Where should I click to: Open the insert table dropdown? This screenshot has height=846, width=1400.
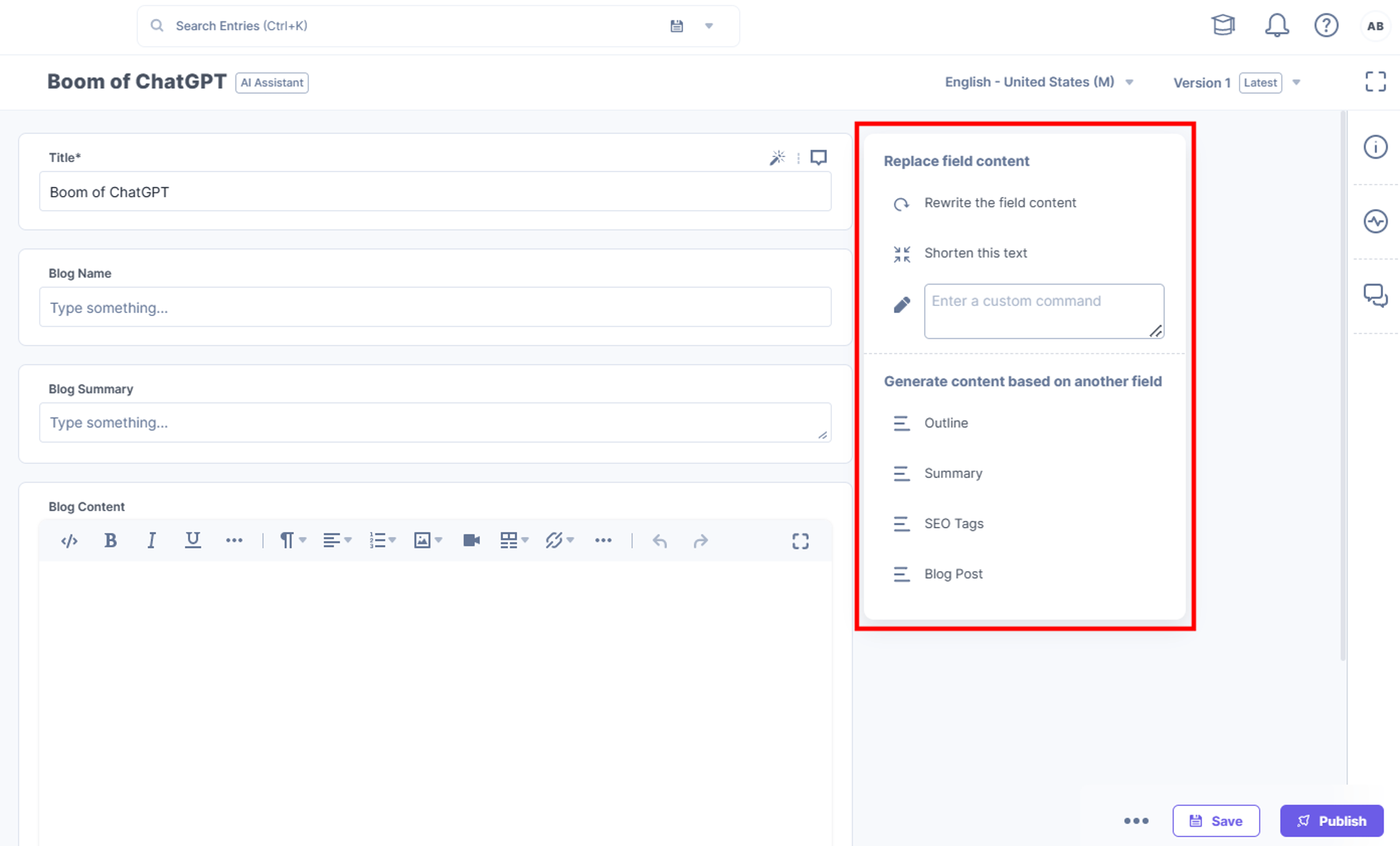click(514, 540)
